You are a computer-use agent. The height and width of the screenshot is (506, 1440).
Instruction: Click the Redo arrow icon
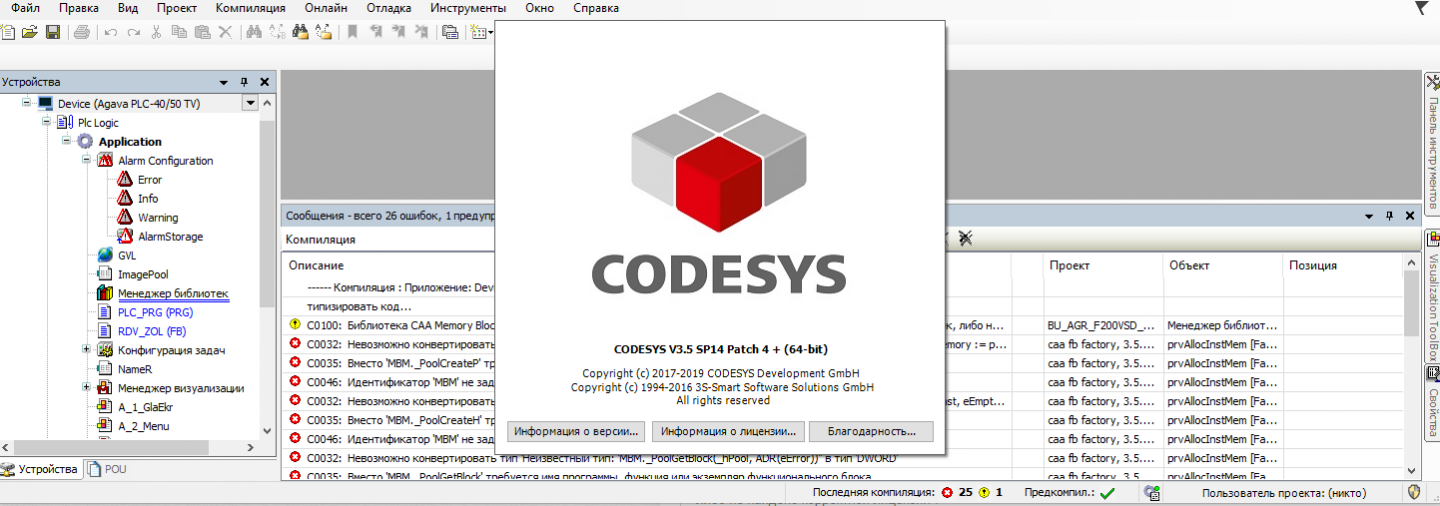click(x=134, y=32)
